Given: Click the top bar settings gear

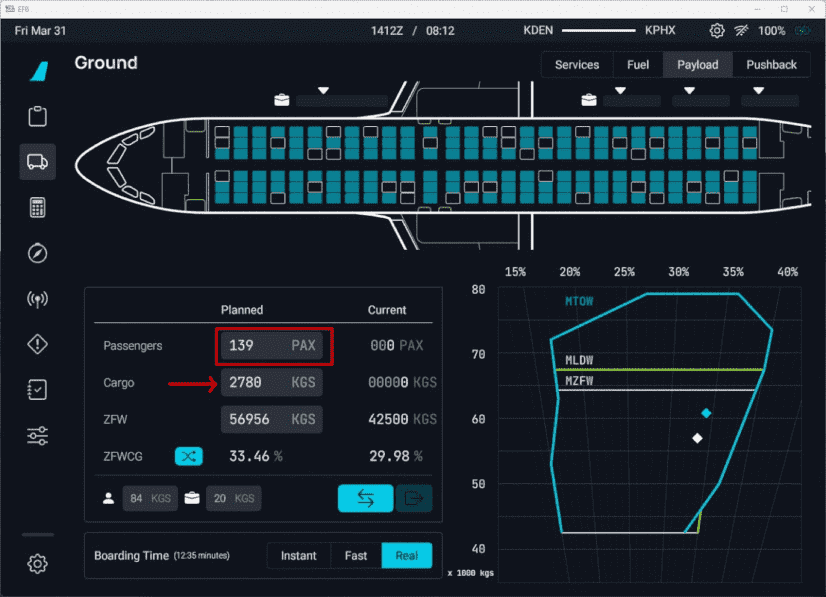Looking at the screenshot, I should point(717,31).
